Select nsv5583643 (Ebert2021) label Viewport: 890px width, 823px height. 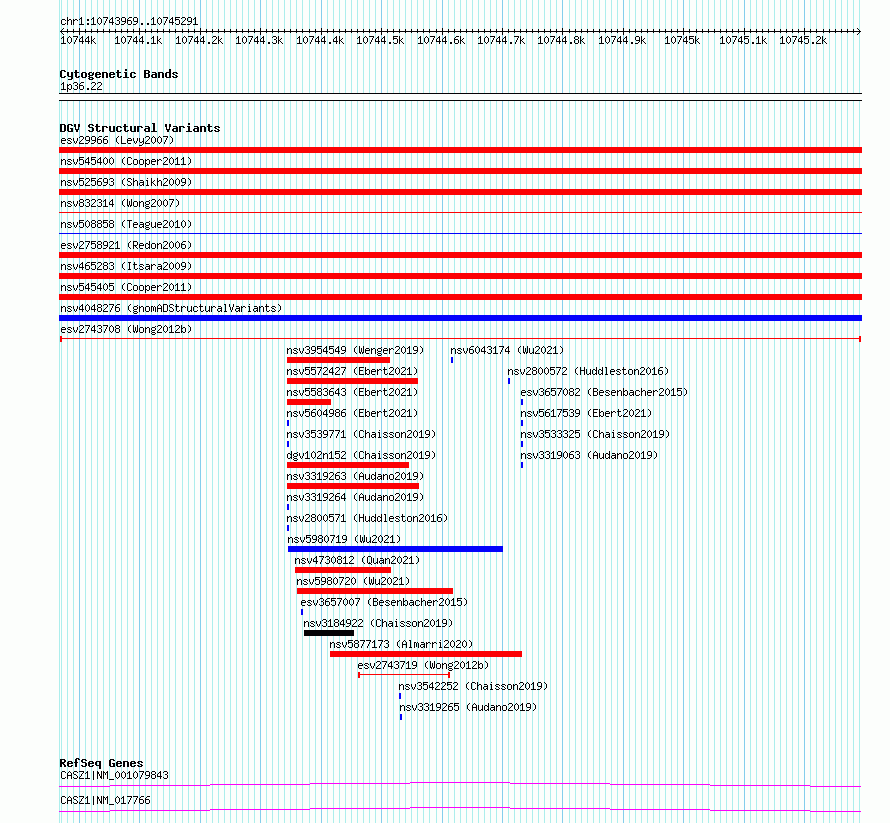[352, 392]
